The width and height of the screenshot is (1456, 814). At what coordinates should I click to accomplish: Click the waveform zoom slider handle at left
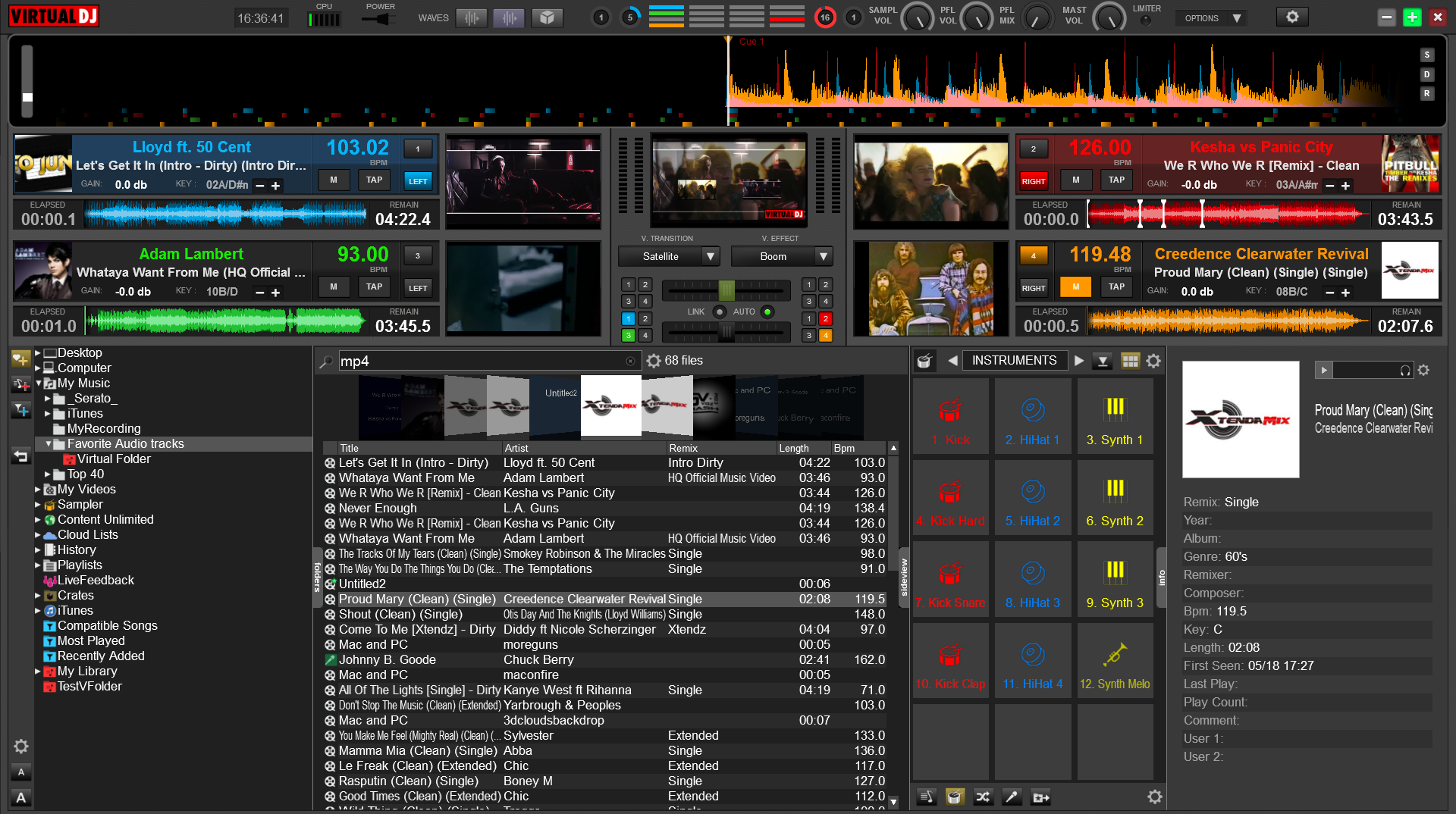tap(27, 97)
